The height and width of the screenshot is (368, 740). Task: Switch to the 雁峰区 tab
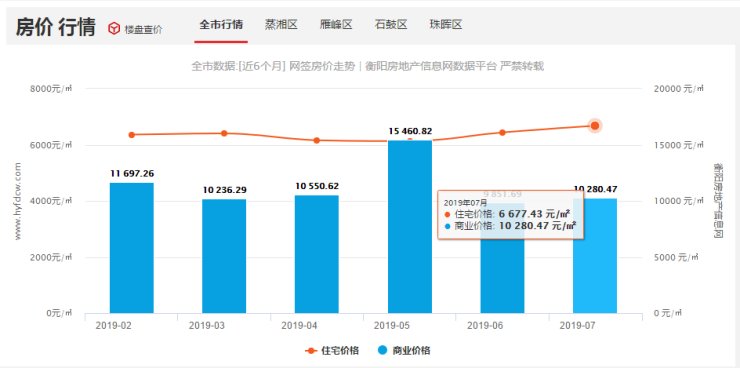[x=336, y=25]
